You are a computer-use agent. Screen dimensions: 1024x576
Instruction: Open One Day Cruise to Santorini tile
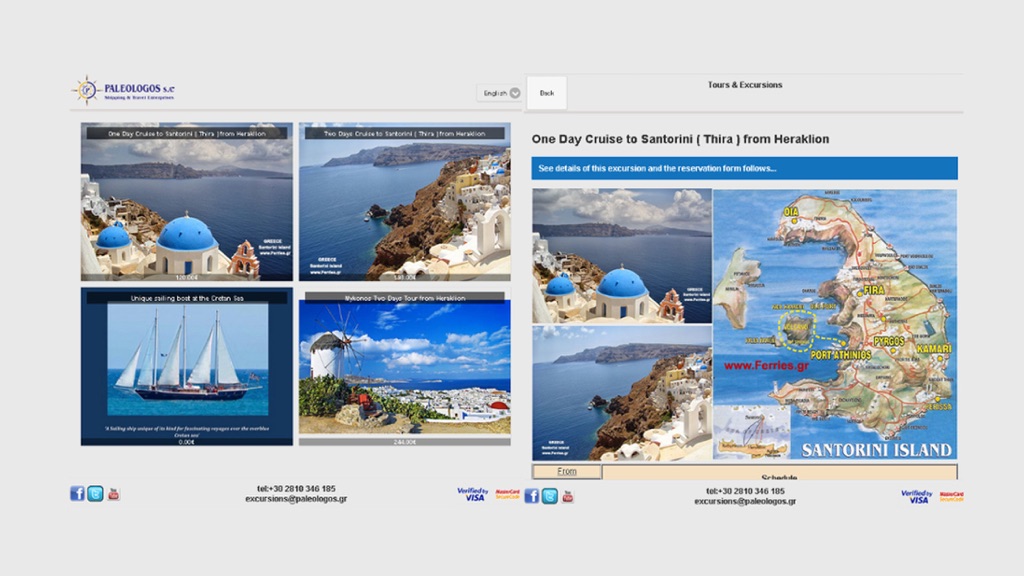[x=187, y=202]
